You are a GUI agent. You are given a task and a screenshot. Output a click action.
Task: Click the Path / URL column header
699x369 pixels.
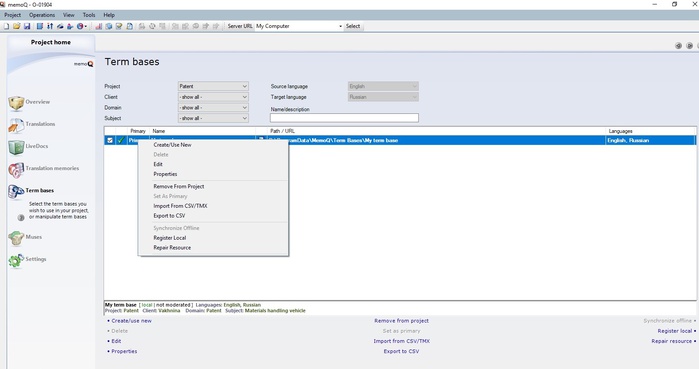pyautogui.click(x=282, y=131)
